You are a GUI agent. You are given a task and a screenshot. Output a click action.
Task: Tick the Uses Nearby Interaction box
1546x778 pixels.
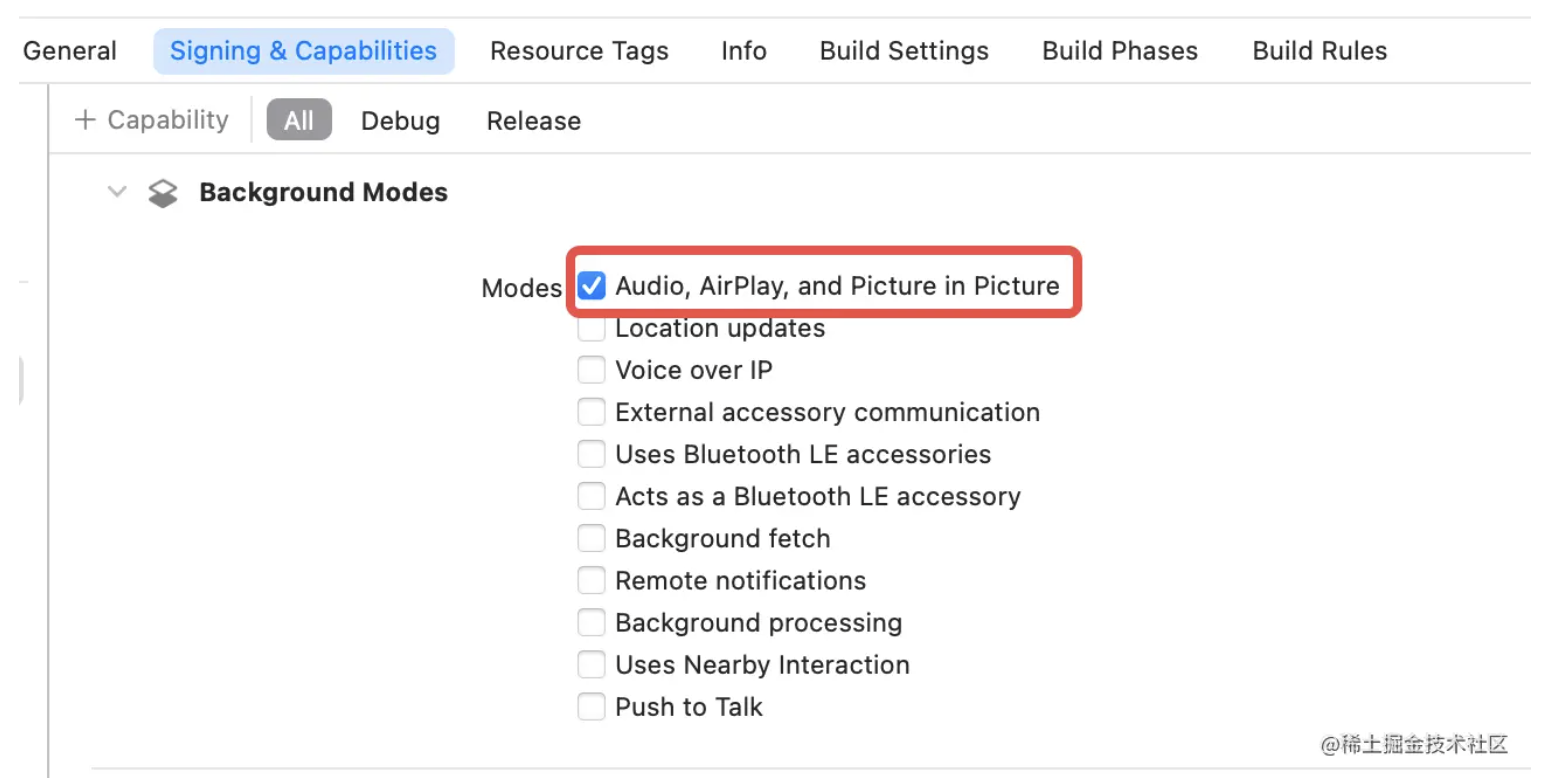pyautogui.click(x=591, y=664)
